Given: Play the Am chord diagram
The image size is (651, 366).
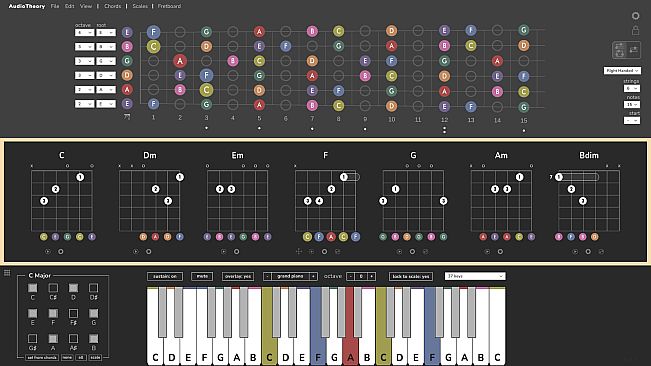Looking at the screenshot, I should [x=487, y=251].
